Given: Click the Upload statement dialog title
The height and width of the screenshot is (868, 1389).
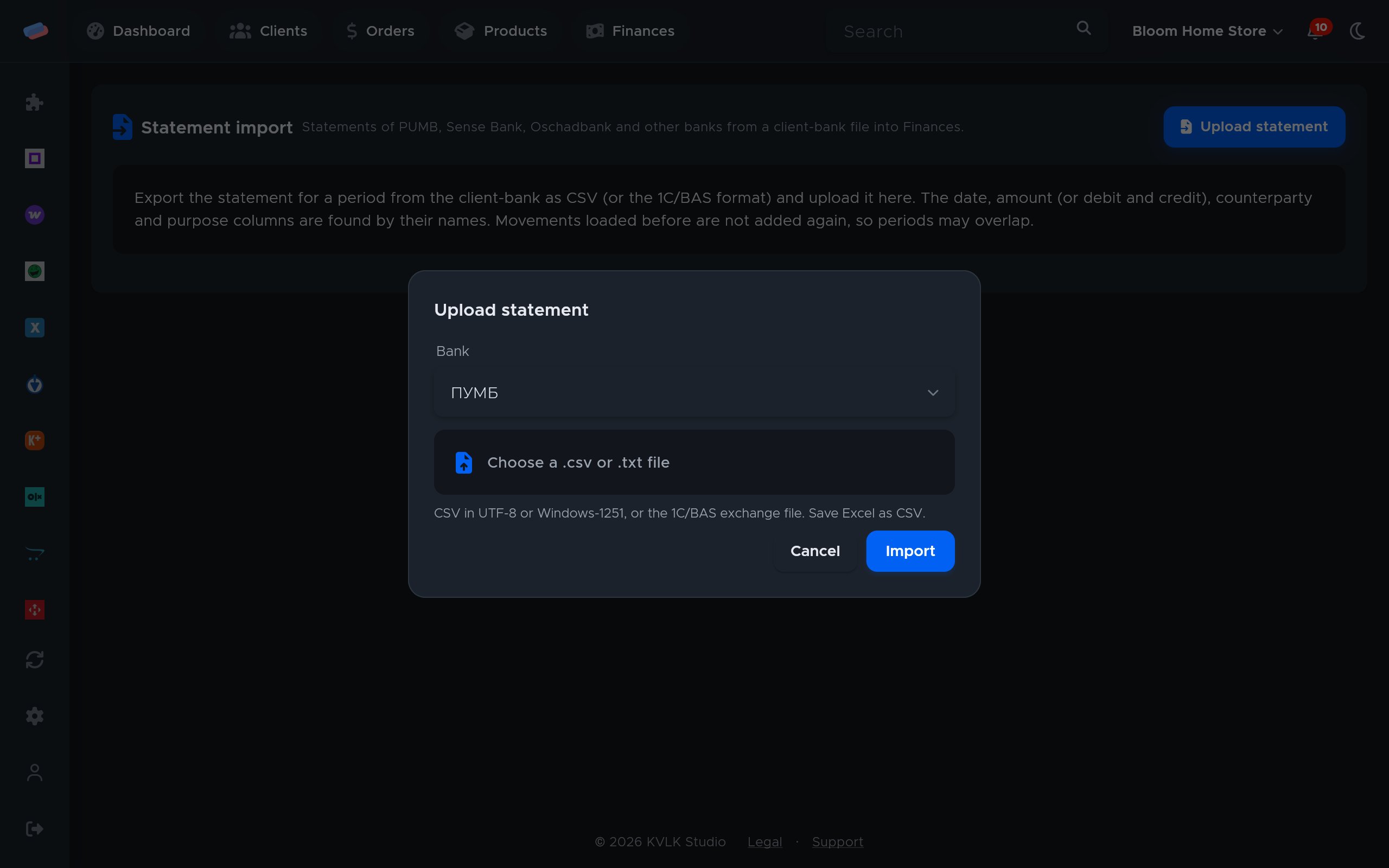Looking at the screenshot, I should pyautogui.click(x=511, y=310).
